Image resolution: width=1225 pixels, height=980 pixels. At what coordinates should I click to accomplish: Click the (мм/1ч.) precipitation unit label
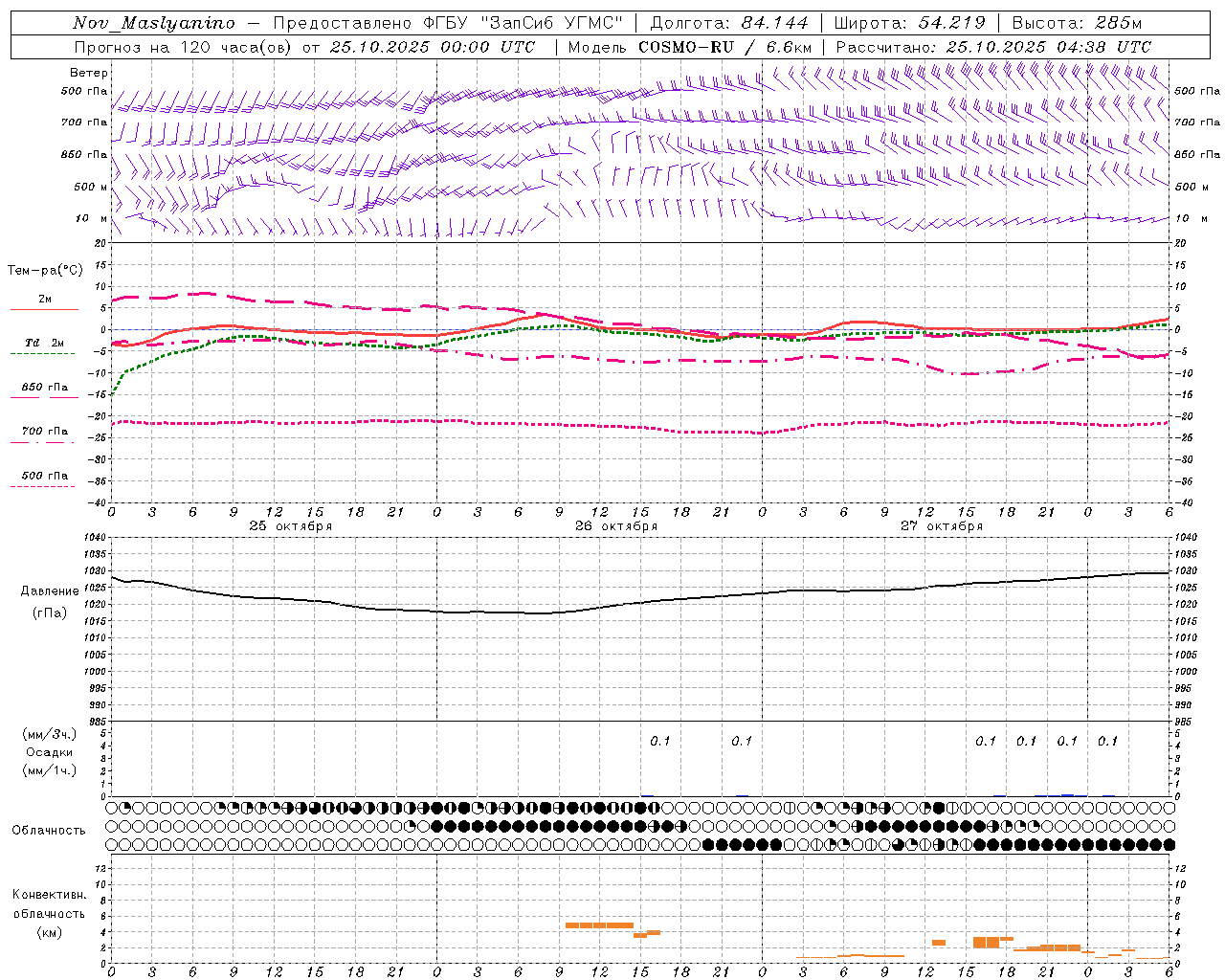pos(50,770)
